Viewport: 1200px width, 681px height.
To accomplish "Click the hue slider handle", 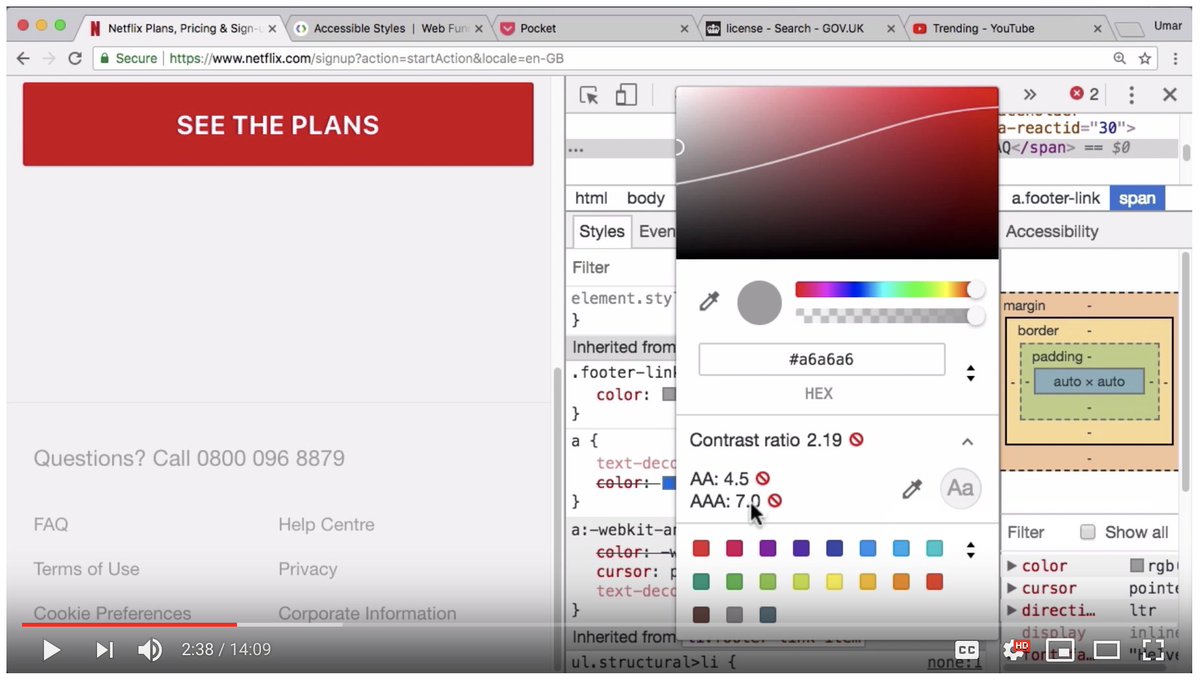I will (x=976, y=290).
